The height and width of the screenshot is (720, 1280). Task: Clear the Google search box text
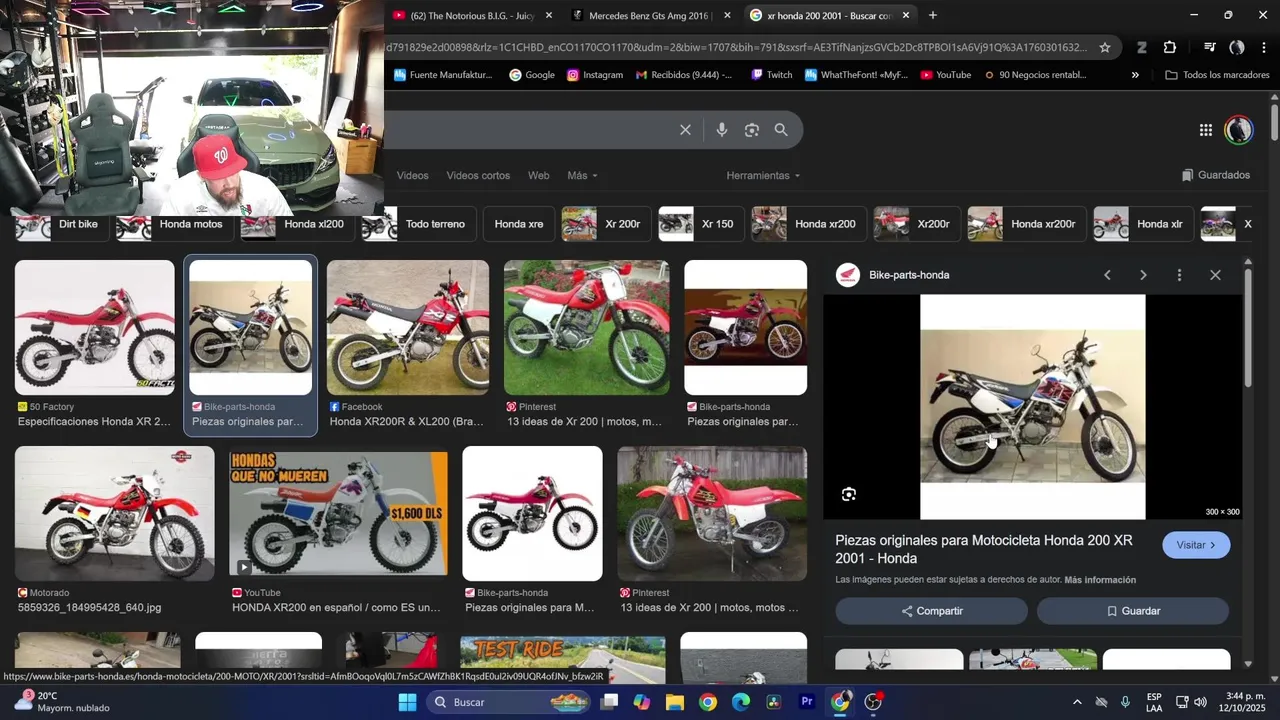pos(685,130)
